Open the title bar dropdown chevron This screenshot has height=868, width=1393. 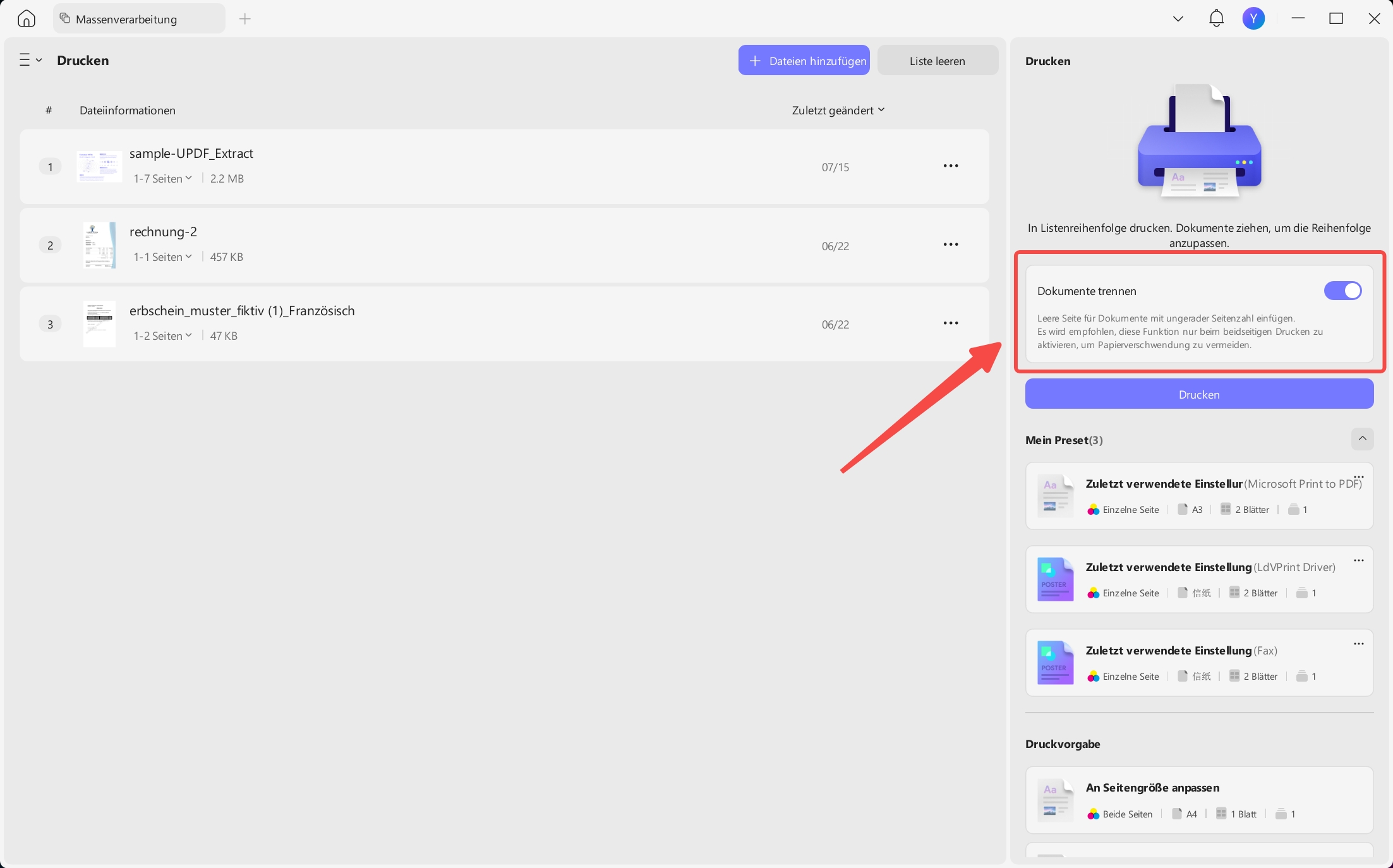point(1178,19)
